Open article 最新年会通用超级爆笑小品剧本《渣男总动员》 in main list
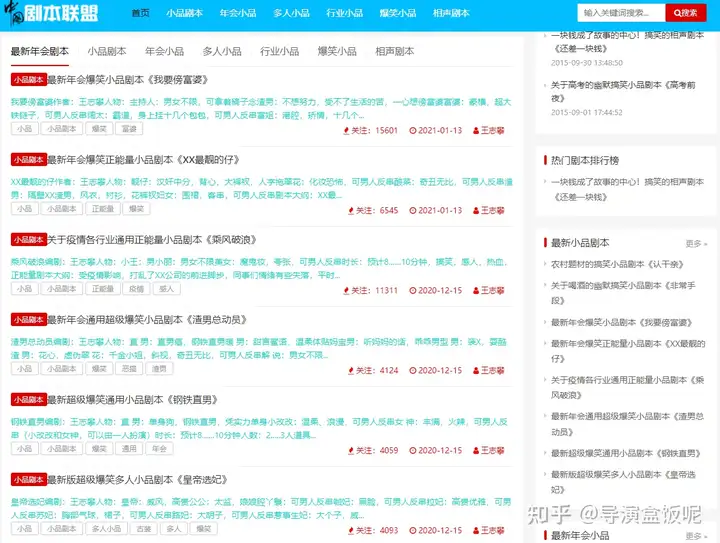Screen dimensions: 720x543 [x=147, y=319]
